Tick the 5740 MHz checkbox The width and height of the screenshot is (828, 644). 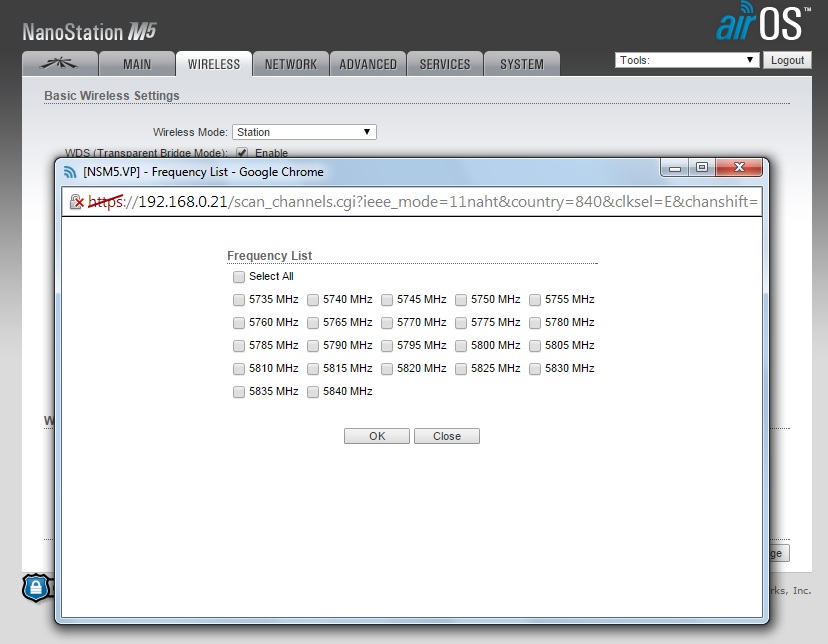coord(313,300)
